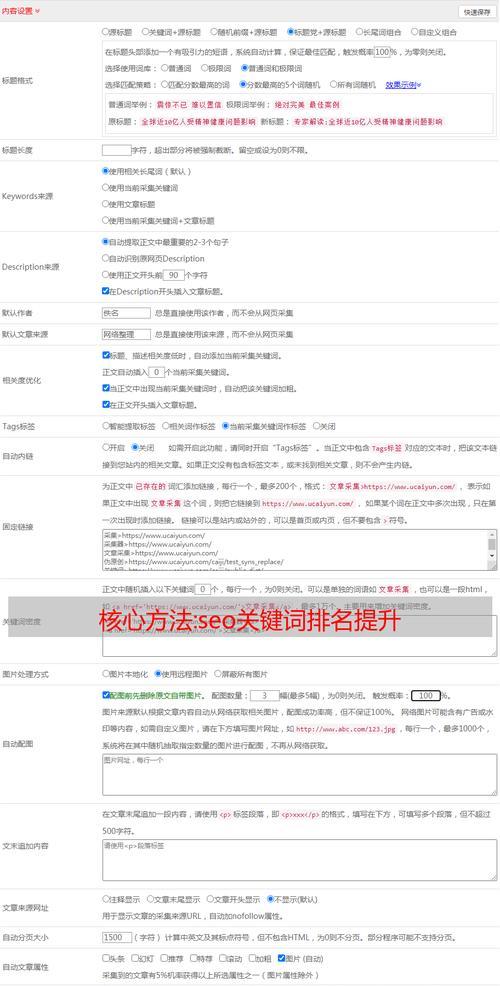Select 图片本地化 image handling option
Image resolution: width=500 pixels, height=986 pixels.
pyautogui.click(x=105, y=673)
